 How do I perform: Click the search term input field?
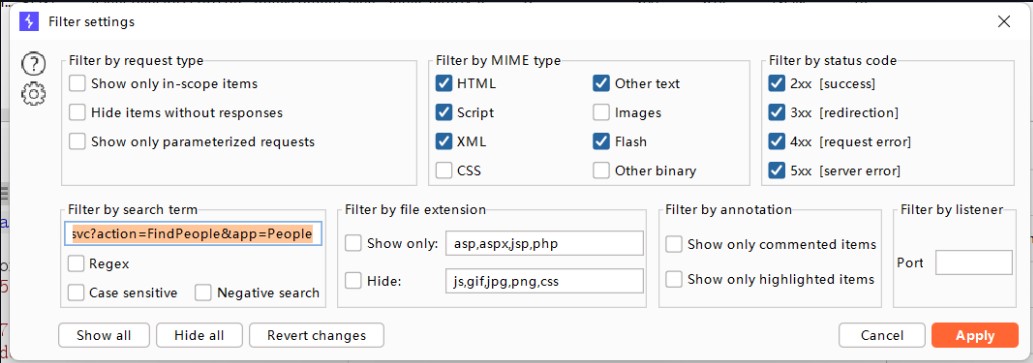pyautogui.click(x=193, y=235)
